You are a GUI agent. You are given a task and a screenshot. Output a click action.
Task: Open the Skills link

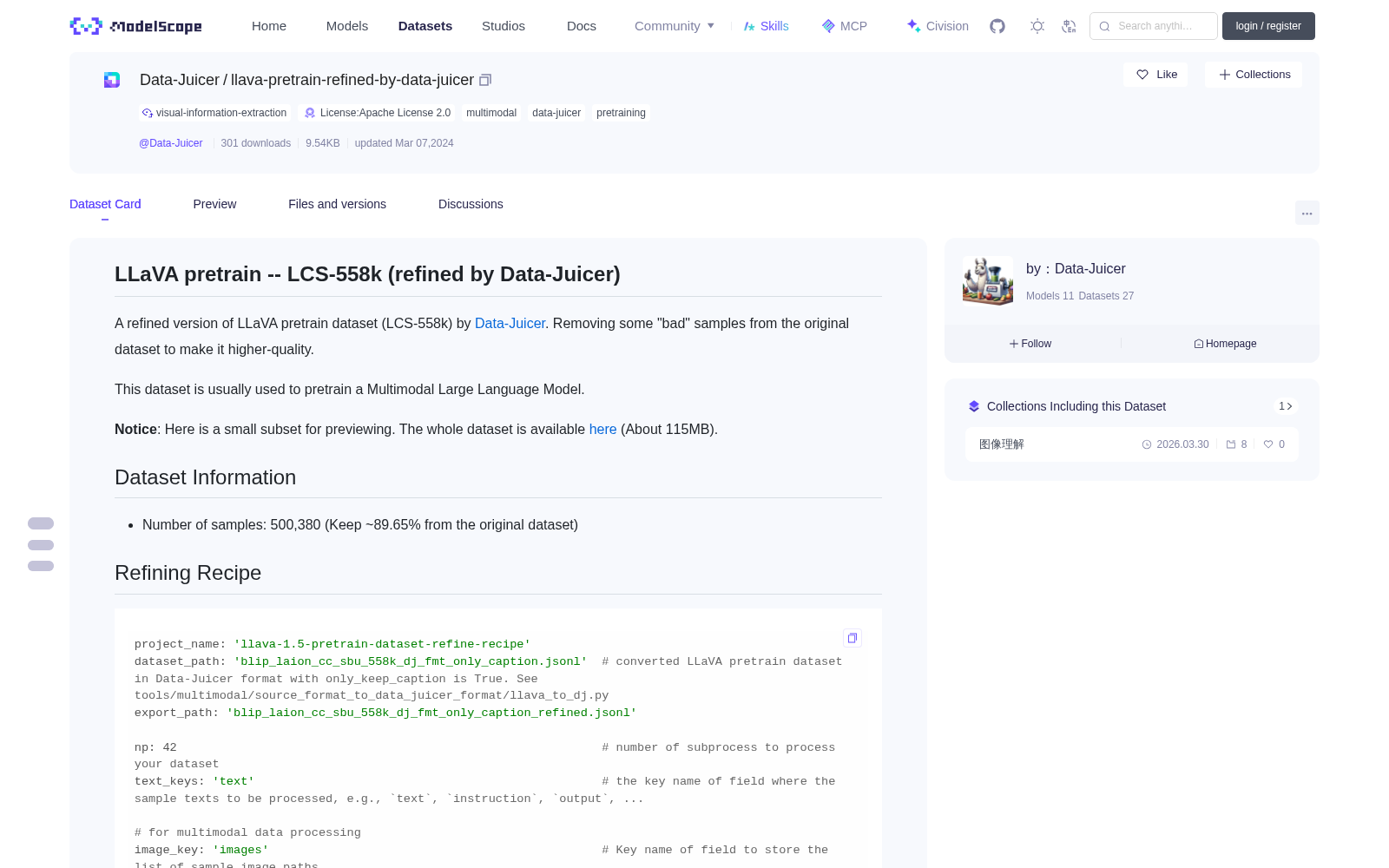click(x=766, y=26)
